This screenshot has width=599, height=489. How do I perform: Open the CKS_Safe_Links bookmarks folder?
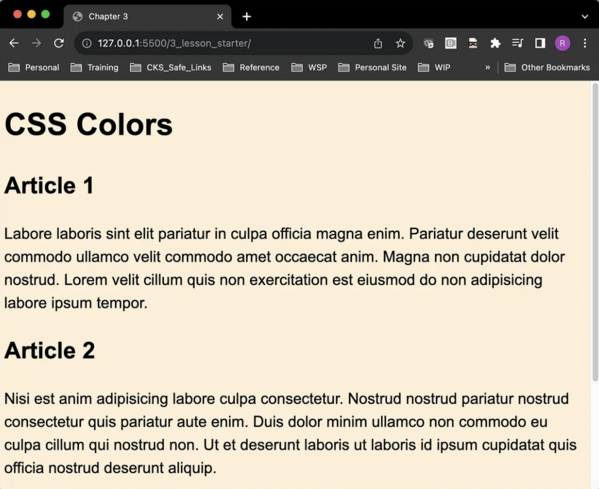(x=170, y=68)
